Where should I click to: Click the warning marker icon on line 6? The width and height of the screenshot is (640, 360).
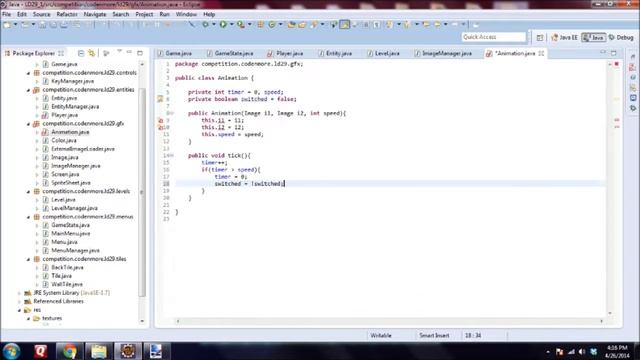(x=160, y=99)
